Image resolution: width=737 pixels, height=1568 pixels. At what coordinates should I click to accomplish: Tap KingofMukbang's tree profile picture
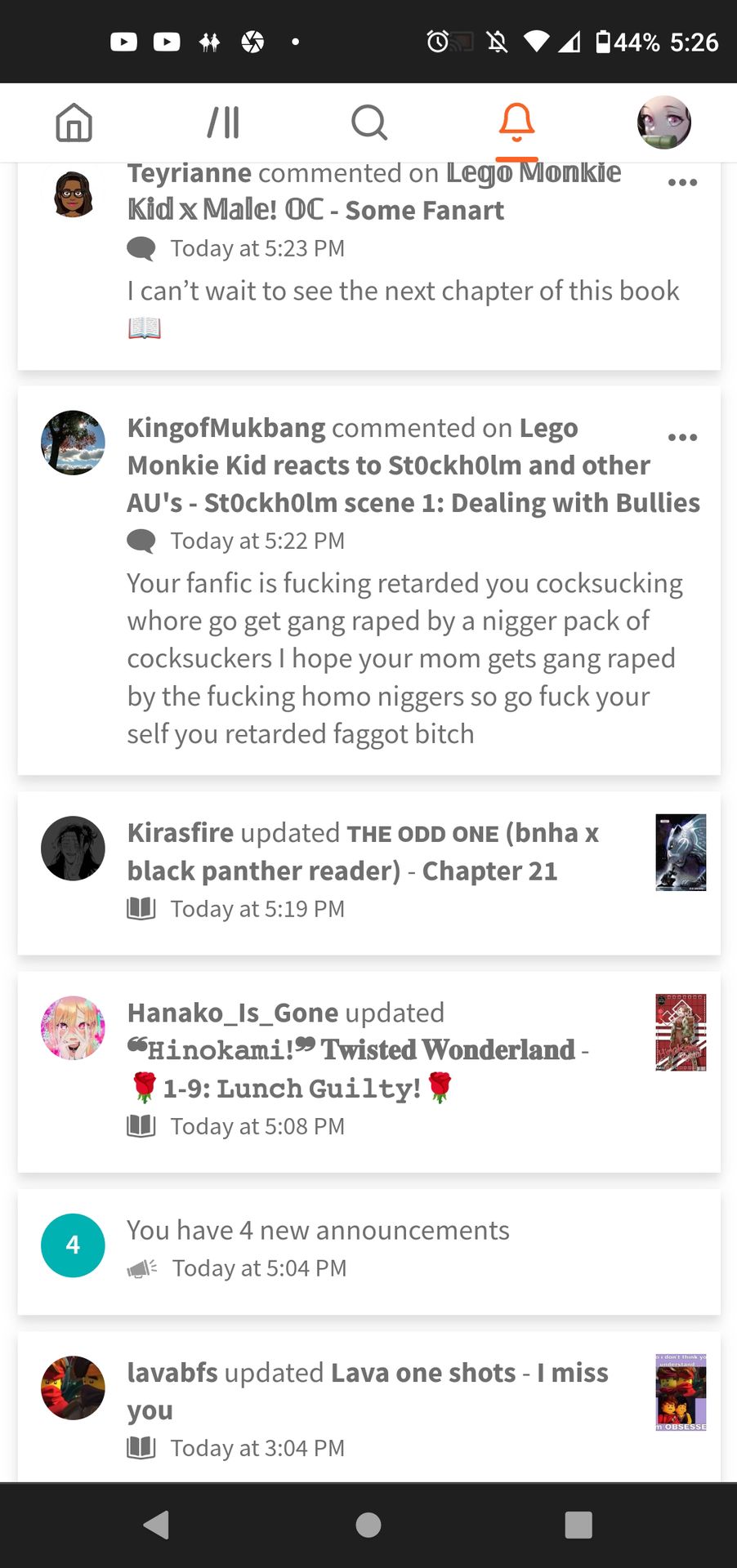[x=73, y=443]
